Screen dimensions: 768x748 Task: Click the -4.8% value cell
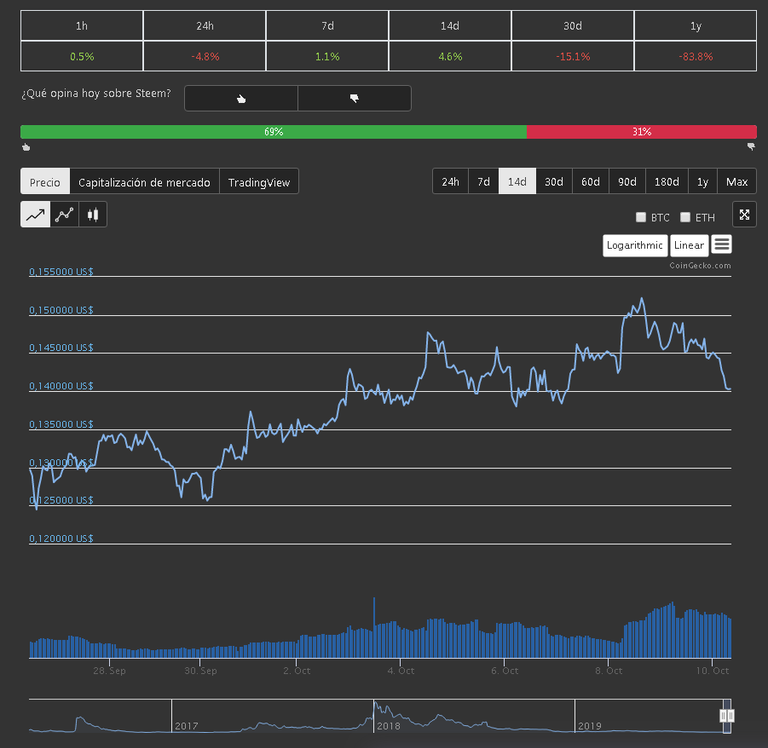point(205,56)
